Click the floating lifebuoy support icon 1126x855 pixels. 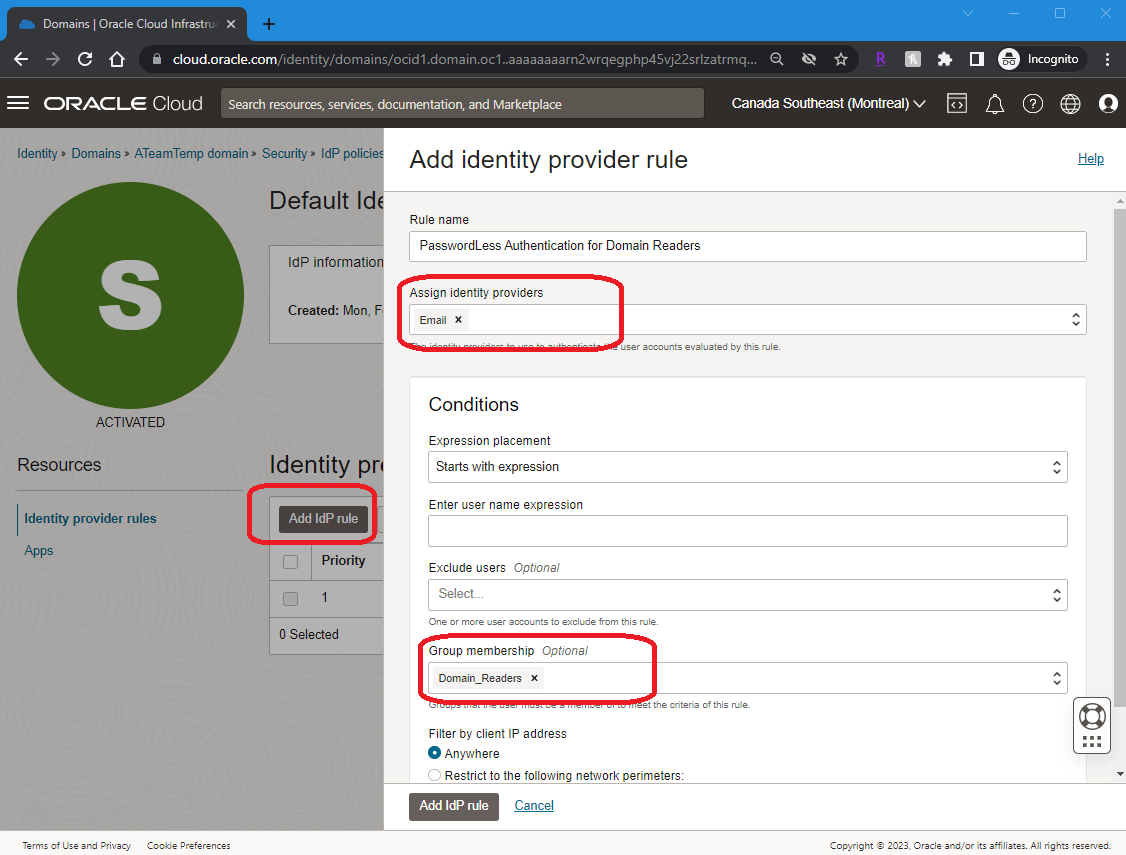(1092, 717)
